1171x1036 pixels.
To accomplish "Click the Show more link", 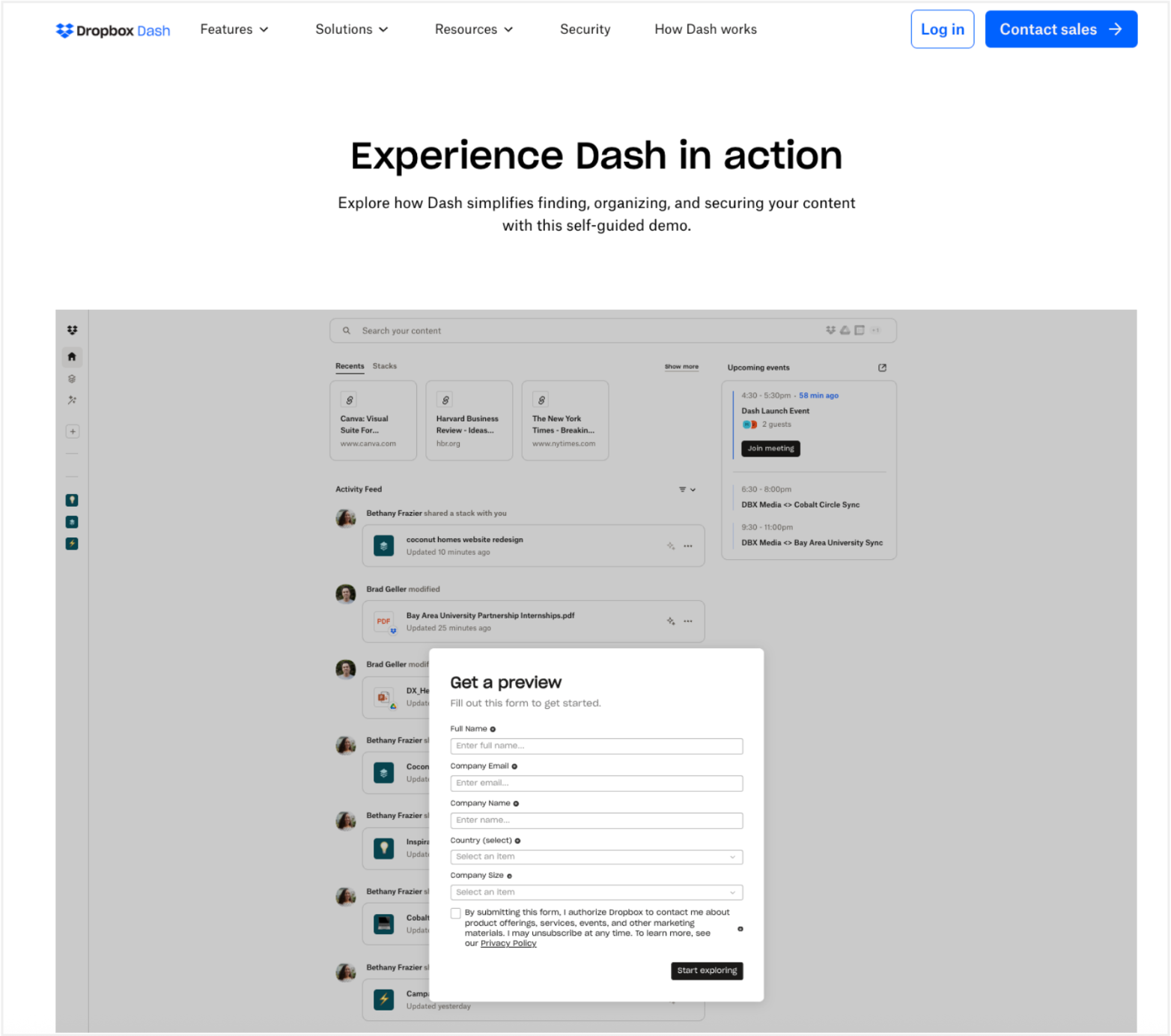I will tap(681, 367).
